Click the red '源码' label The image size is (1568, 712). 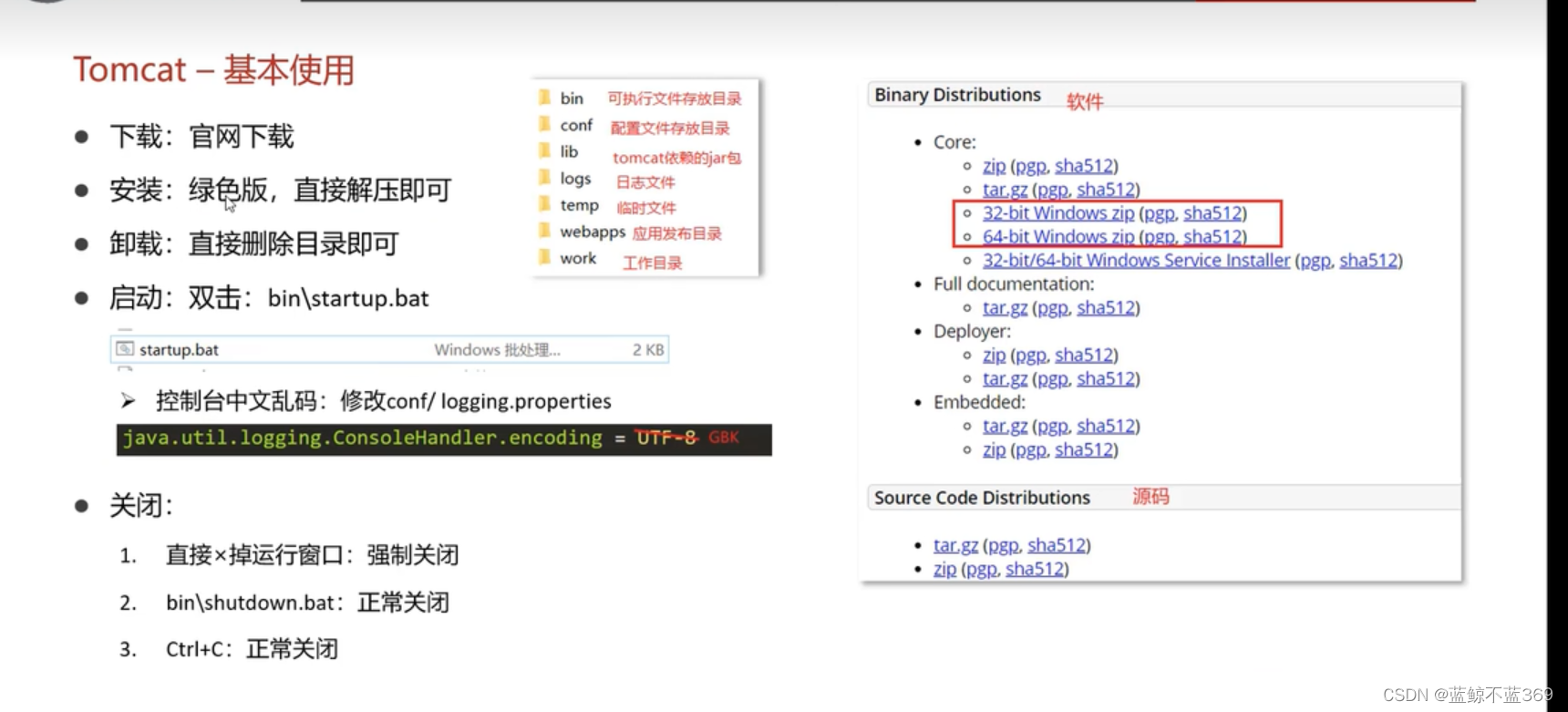(x=1150, y=497)
